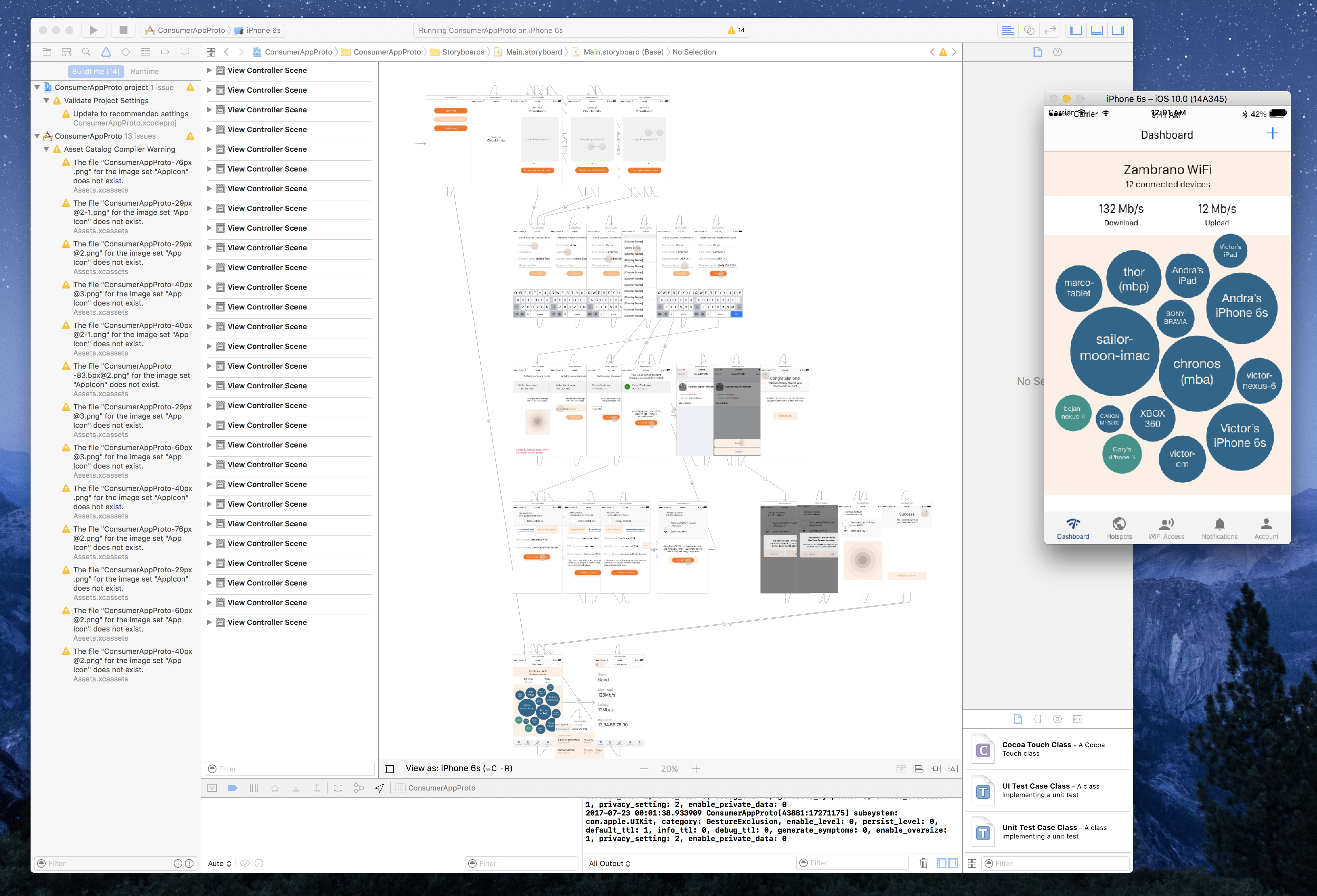This screenshot has height=896, width=1317.
Task: Click the Simulate Location arrow icon
Action: coord(380,788)
